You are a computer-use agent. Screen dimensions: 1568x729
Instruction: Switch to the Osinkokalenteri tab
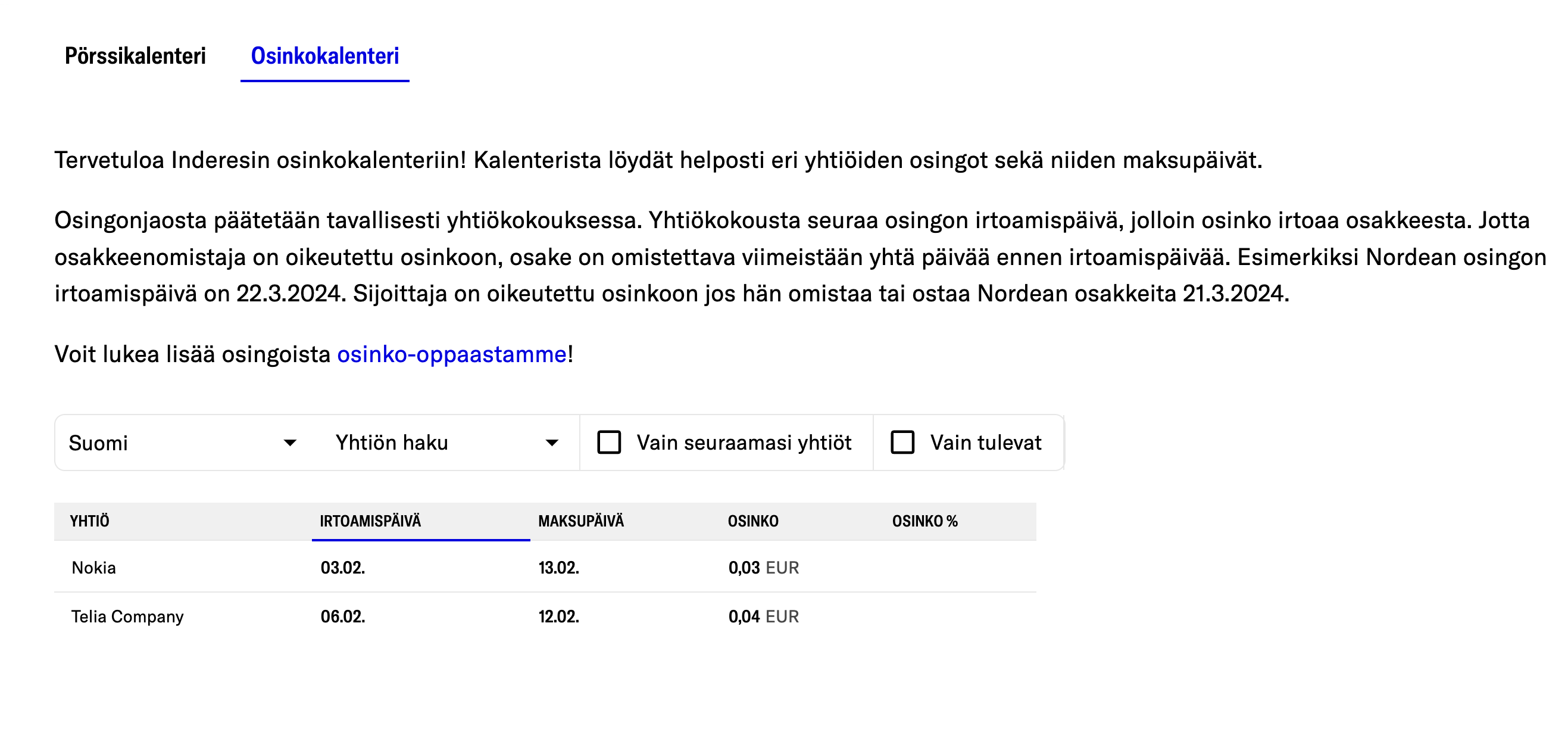tap(324, 56)
